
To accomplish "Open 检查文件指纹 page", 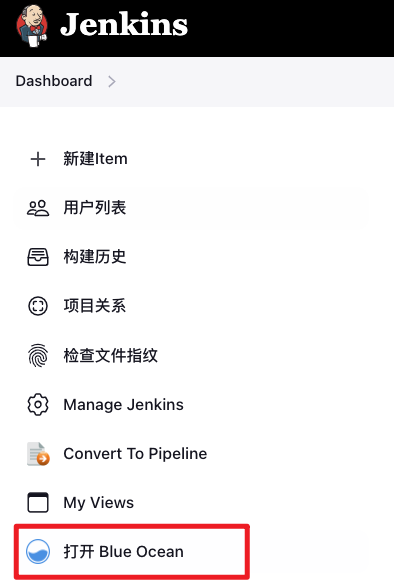I will [x=111, y=355].
